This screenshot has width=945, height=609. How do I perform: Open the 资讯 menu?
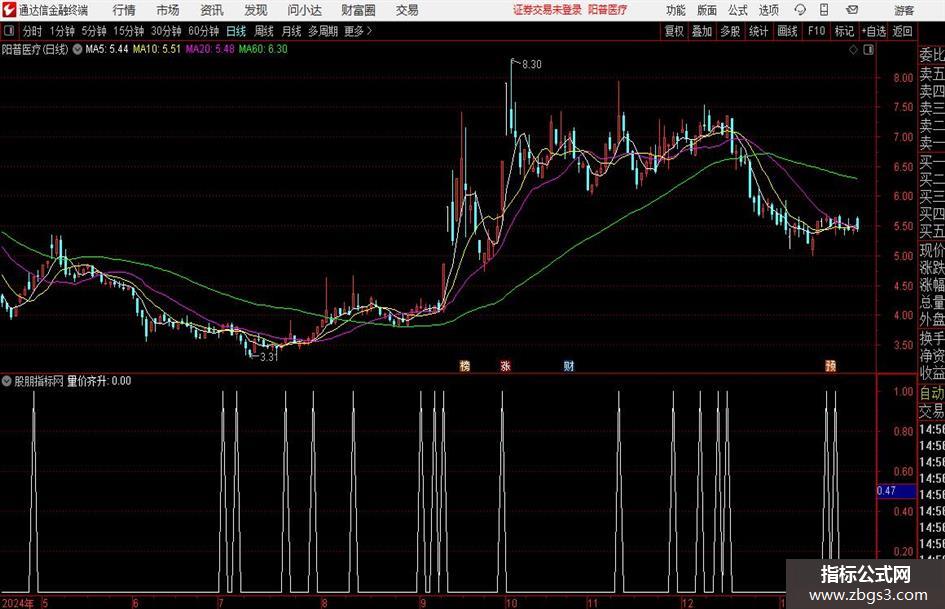pyautogui.click(x=212, y=10)
